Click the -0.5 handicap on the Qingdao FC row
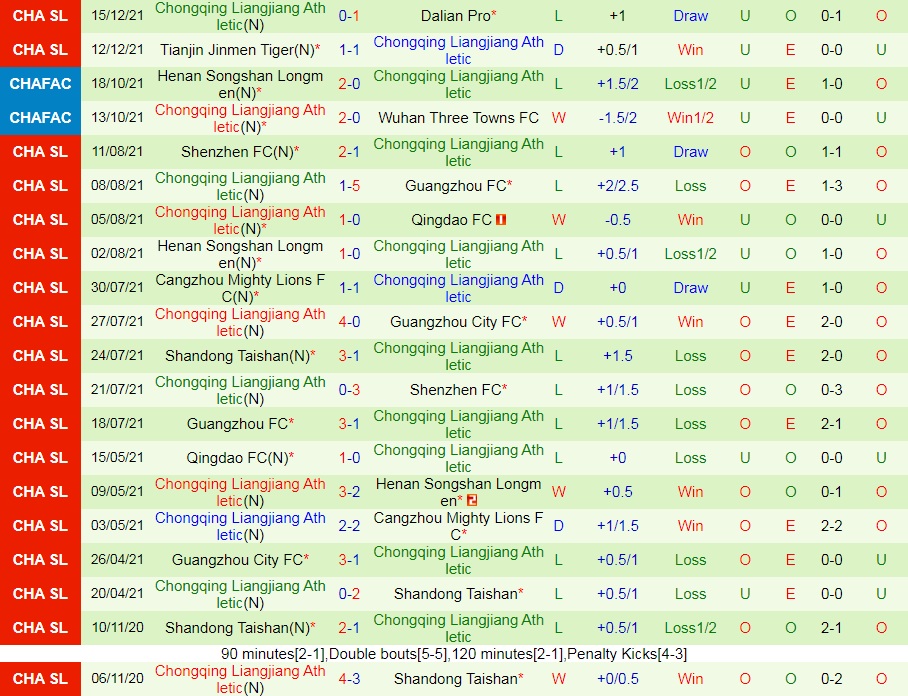908x696 pixels. point(620,220)
